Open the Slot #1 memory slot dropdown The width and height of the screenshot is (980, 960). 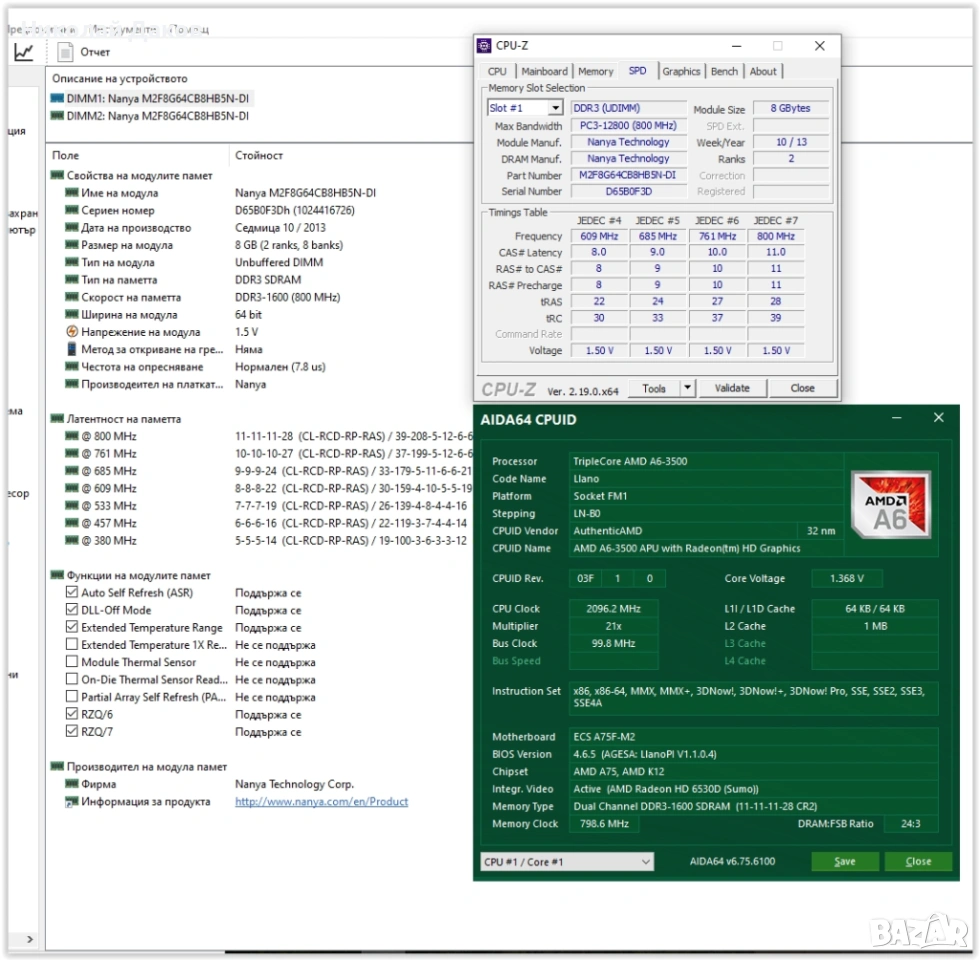pyautogui.click(x=555, y=108)
